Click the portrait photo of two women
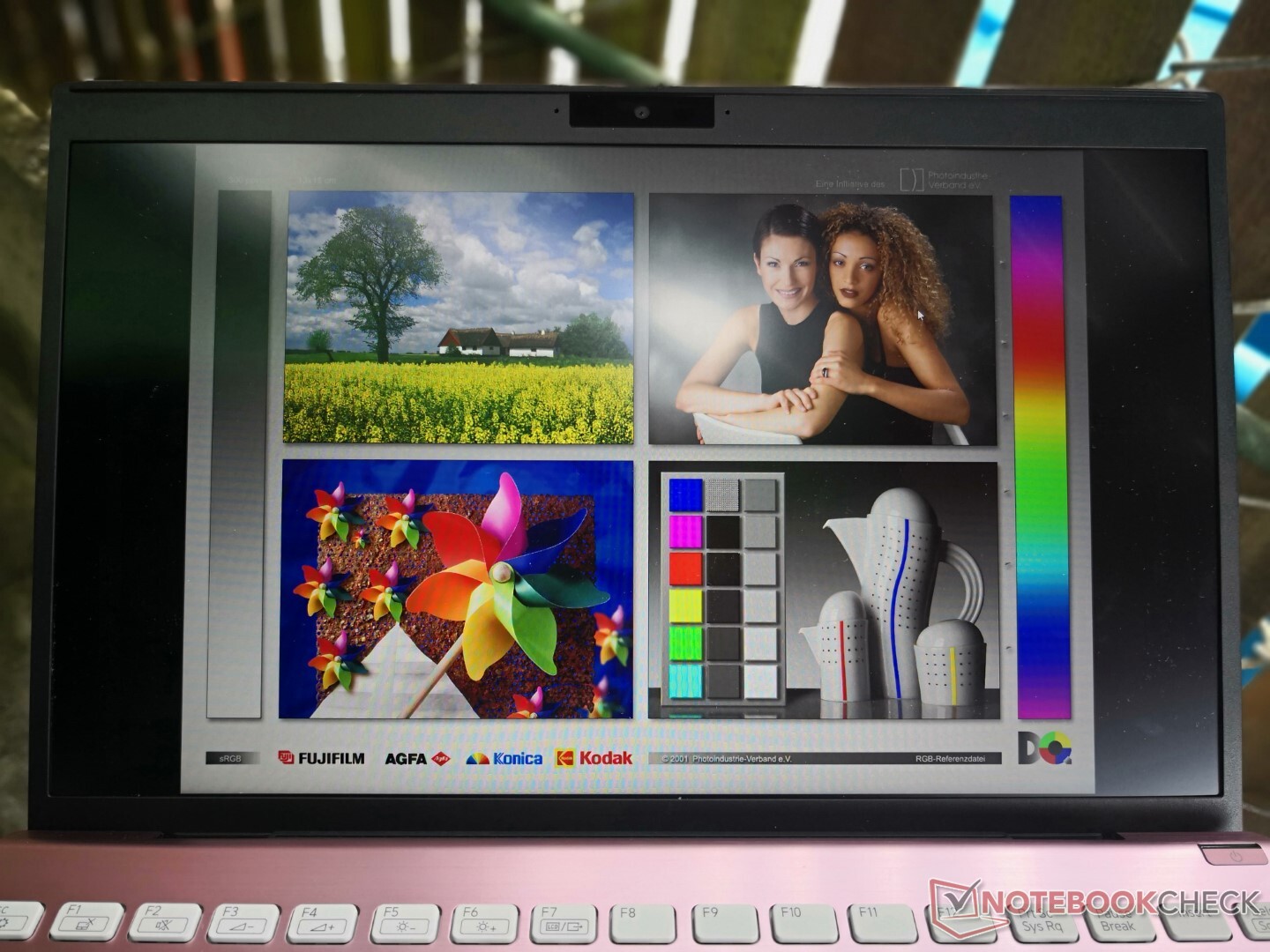The image size is (1270, 952). click(822, 319)
